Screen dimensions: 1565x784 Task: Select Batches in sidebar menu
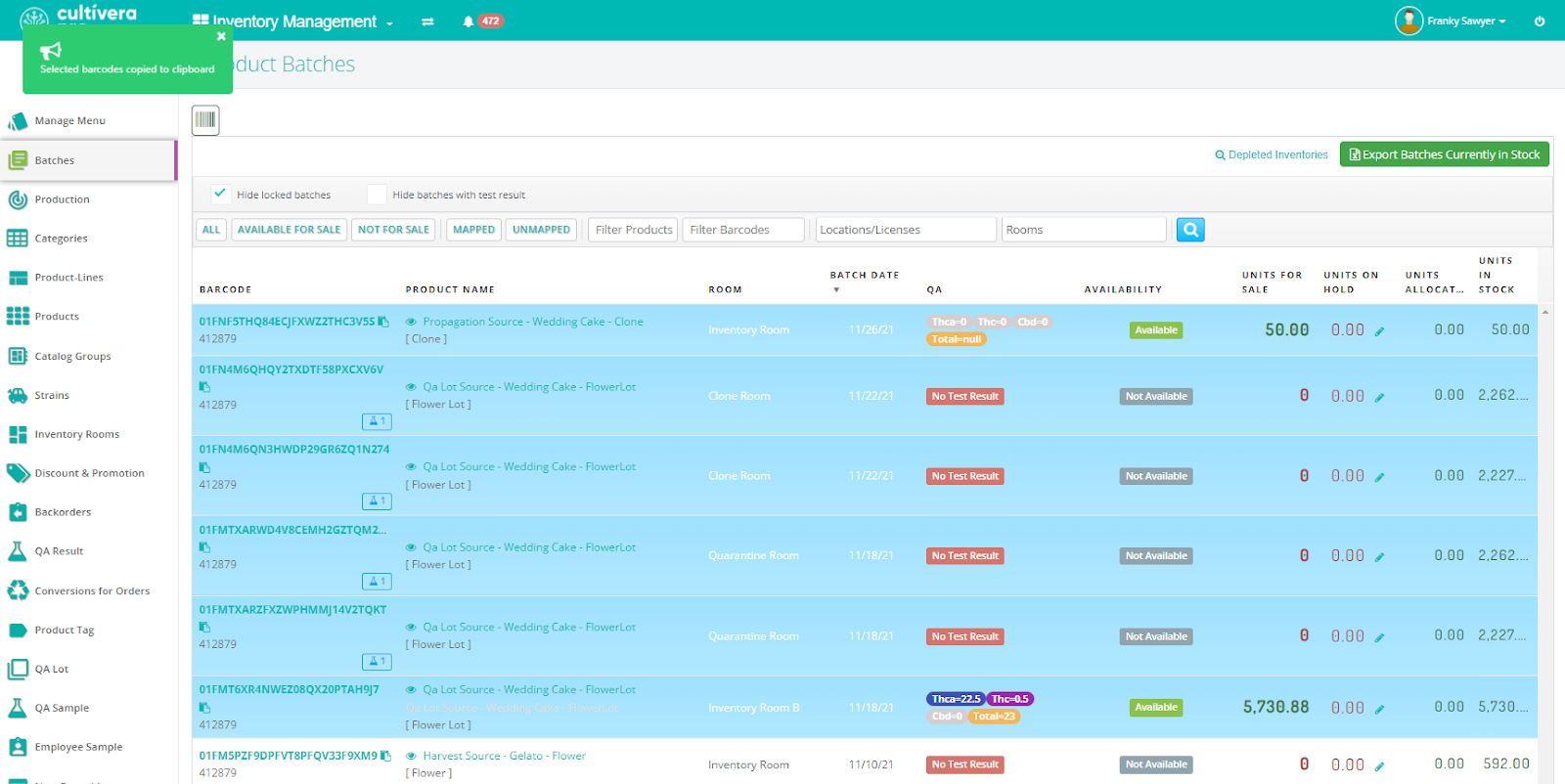point(88,160)
